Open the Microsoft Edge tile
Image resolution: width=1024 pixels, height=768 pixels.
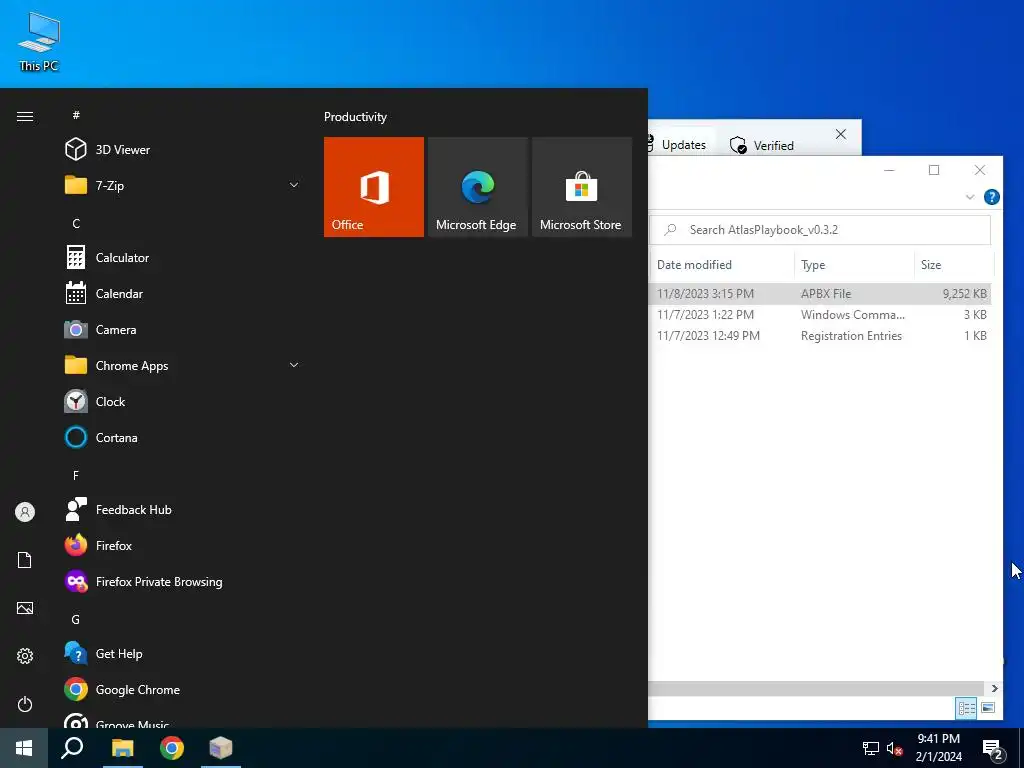coord(477,187)
